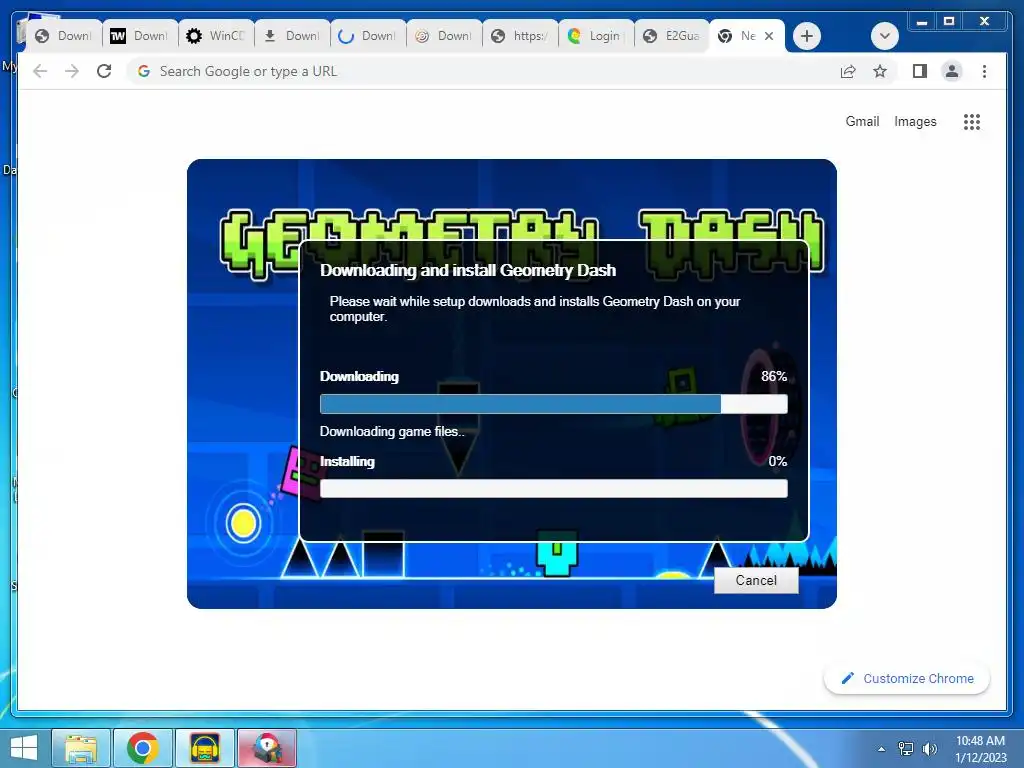Share this page icon in address bar
The height and width of the screenshot is (768, 1024).
click(848, 71)
